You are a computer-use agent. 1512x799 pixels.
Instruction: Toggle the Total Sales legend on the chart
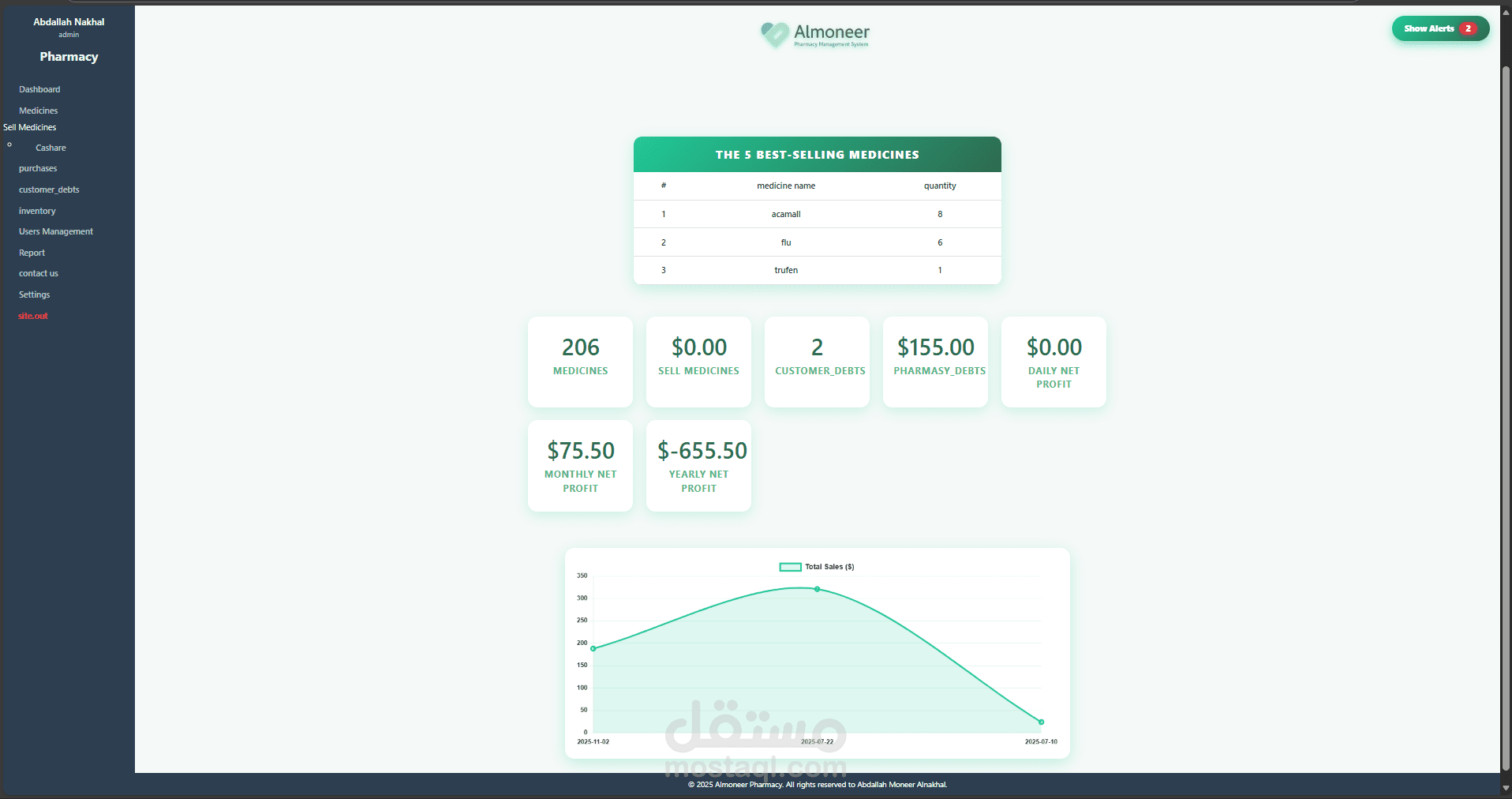pyautogui.click(x=816, y=566)
